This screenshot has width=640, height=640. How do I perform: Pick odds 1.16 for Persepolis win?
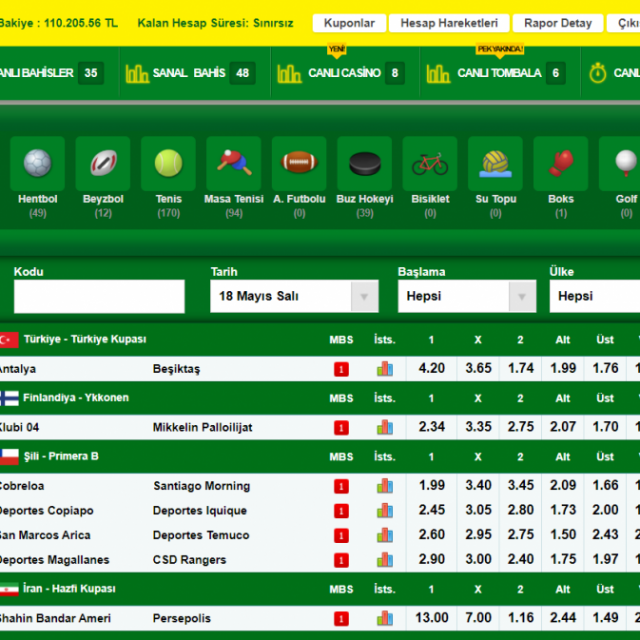(520, 618)
